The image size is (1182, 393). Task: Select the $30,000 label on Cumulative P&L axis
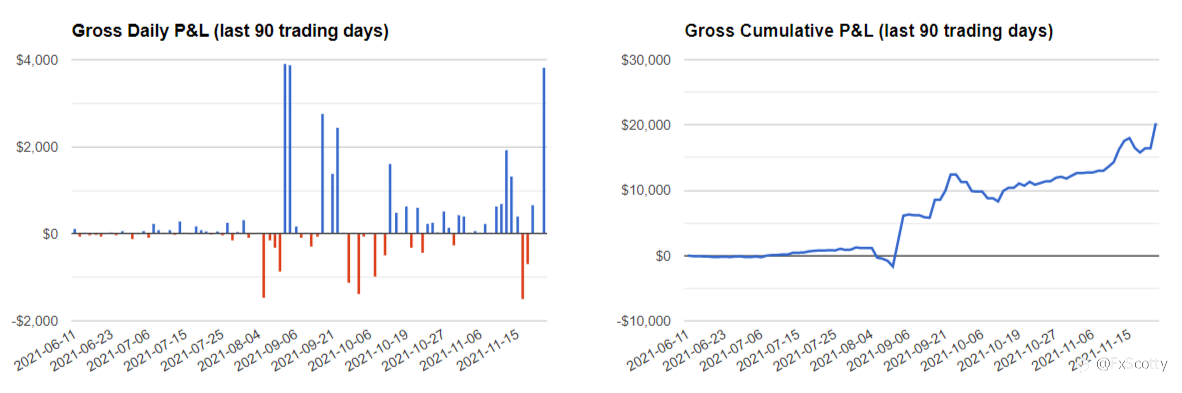(645, 60)
